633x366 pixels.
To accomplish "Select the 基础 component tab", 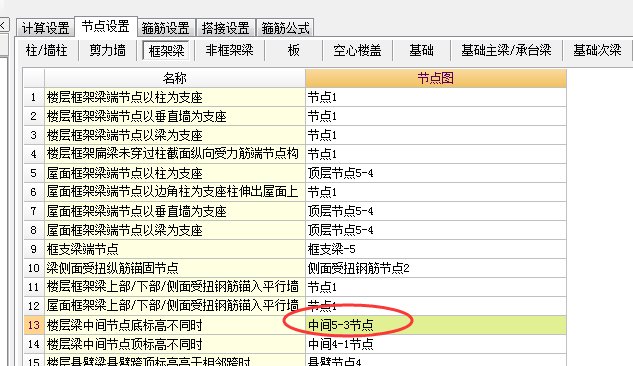I will (421, 50).
